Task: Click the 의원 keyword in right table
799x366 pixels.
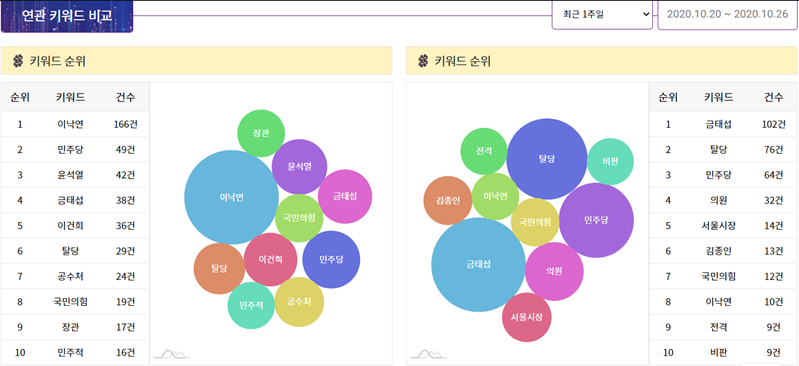Action: click(x=718, y=200)
